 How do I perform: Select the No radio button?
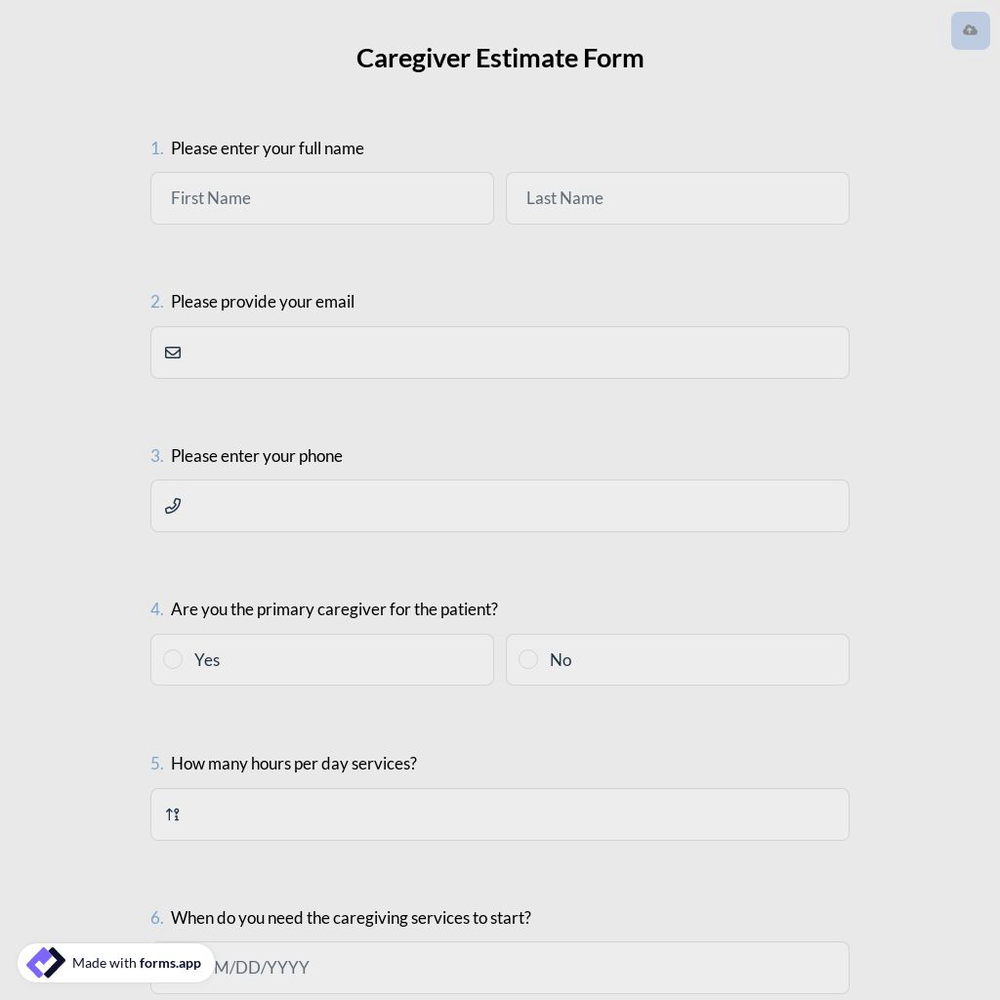(x=527, y=659)
